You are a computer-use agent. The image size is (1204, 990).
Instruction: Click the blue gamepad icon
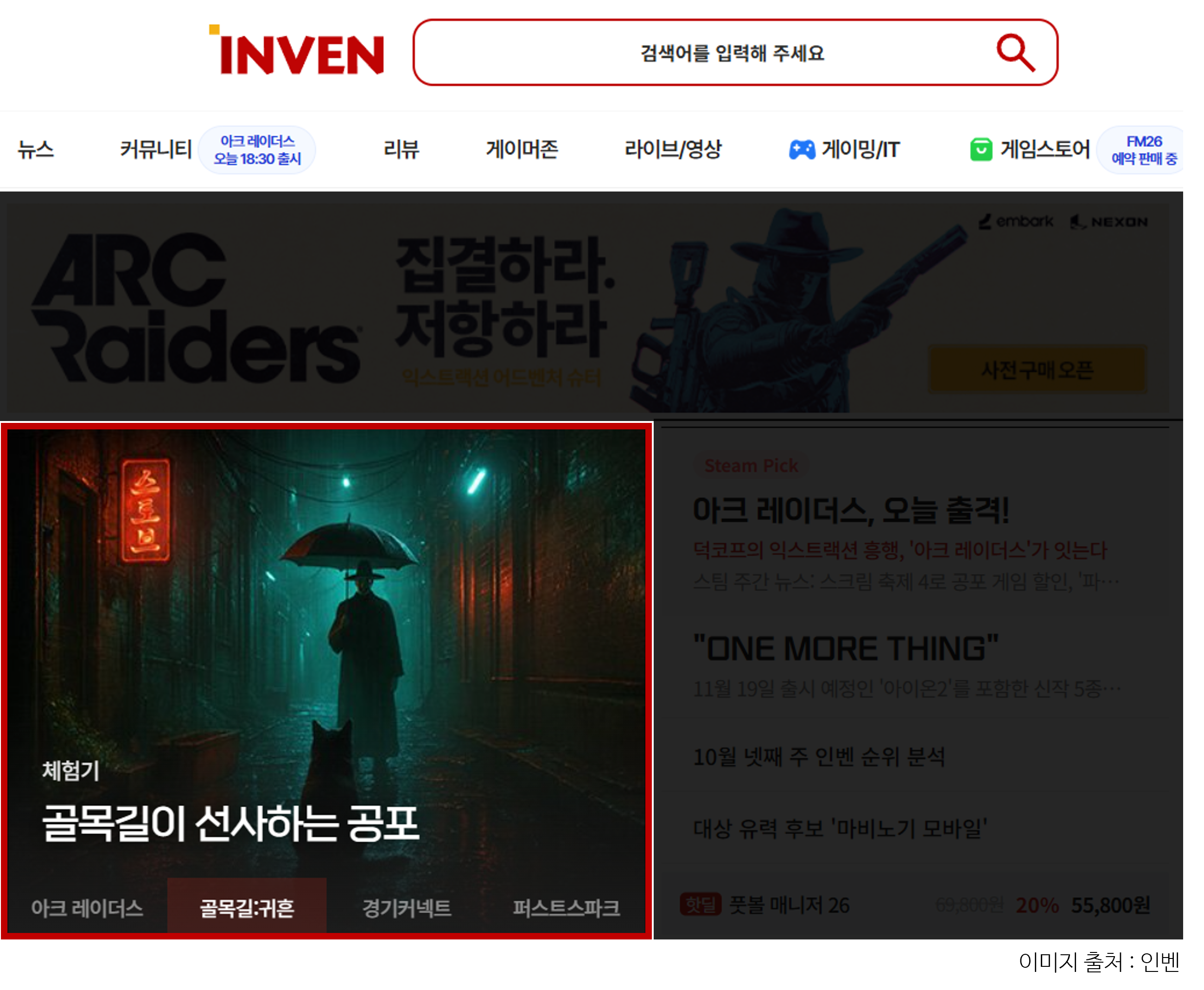802,150
